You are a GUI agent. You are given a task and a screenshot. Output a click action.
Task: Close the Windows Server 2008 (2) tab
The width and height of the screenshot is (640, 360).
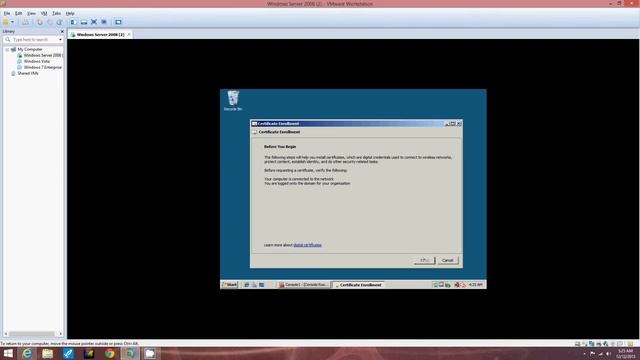(x=129, y=35)
